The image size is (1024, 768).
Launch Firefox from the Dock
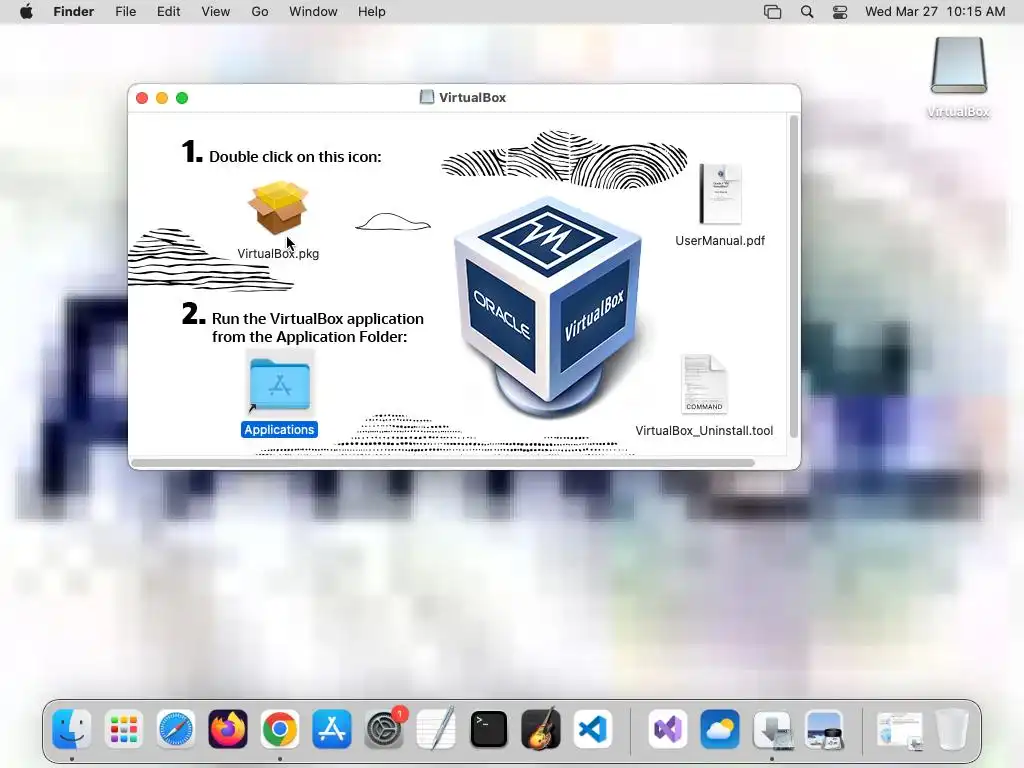tap(228, 729)
